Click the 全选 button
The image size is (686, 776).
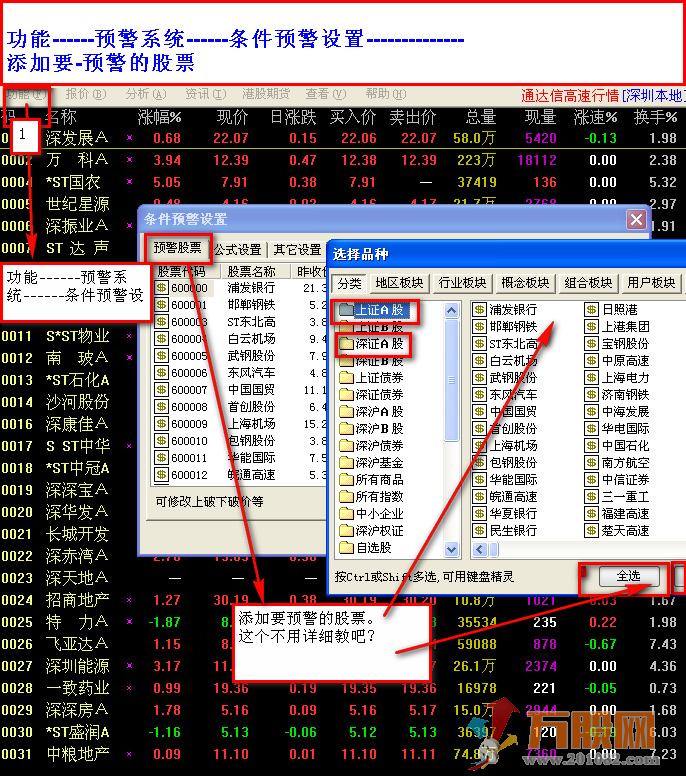tap(629, 576)
